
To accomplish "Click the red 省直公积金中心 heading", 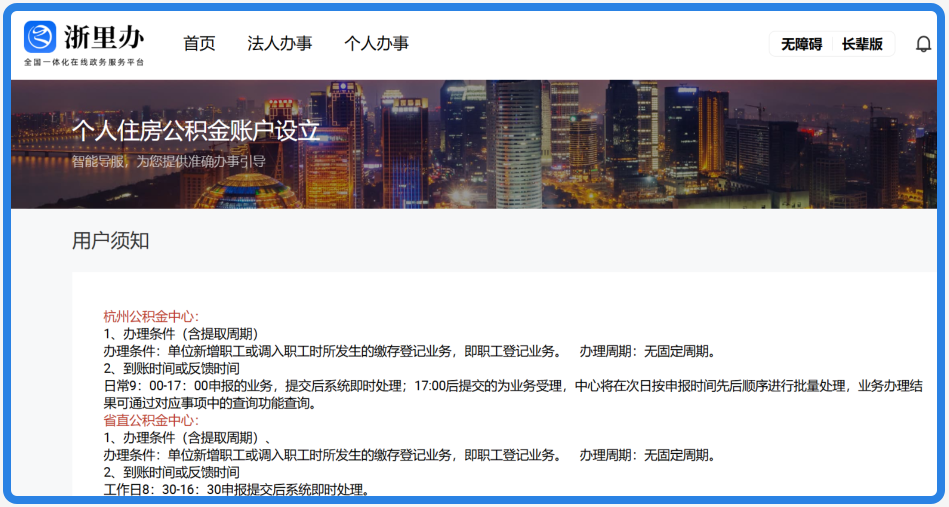I will pos(151,420).
